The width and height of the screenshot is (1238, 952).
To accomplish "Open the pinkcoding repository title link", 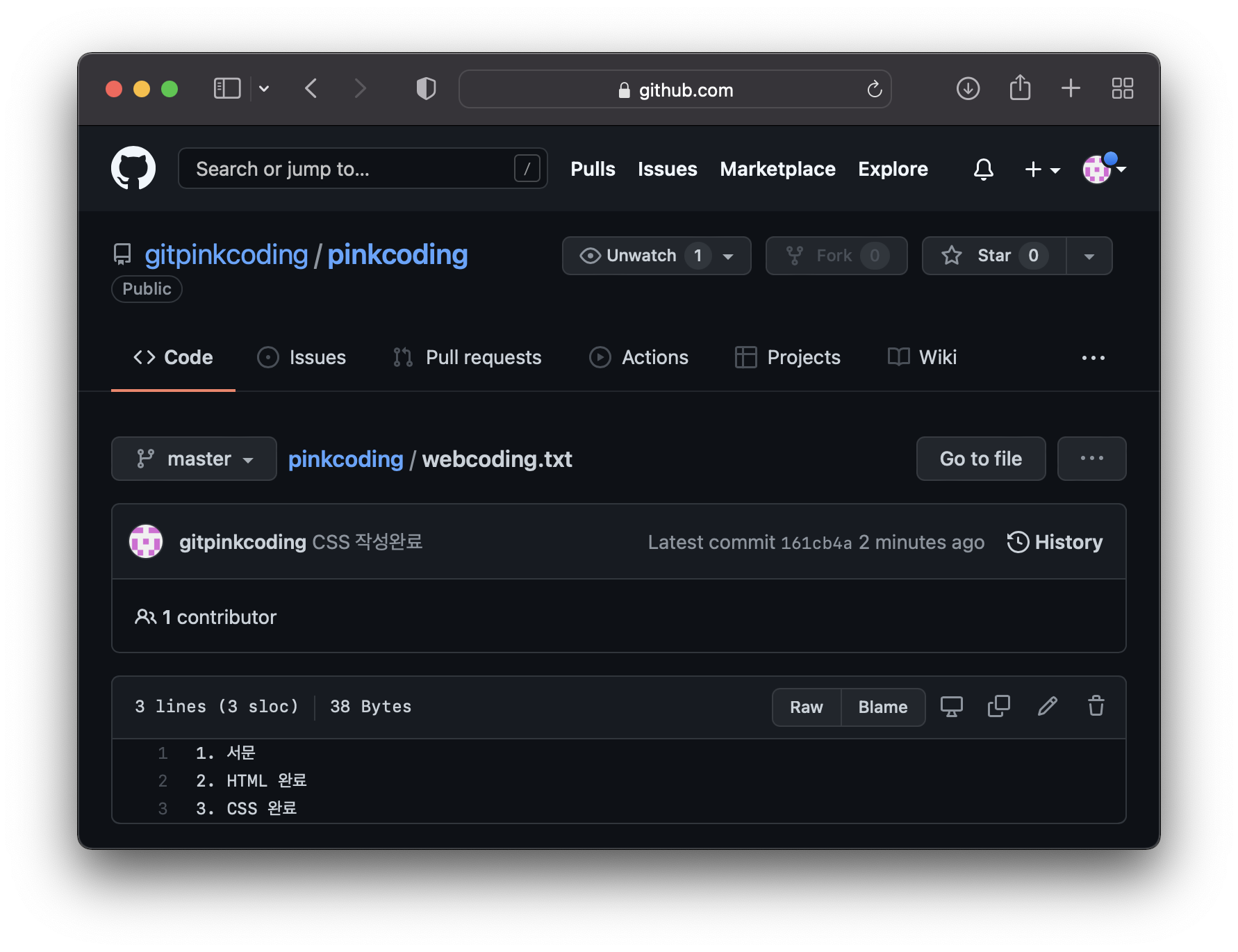I will coord(397,255).
